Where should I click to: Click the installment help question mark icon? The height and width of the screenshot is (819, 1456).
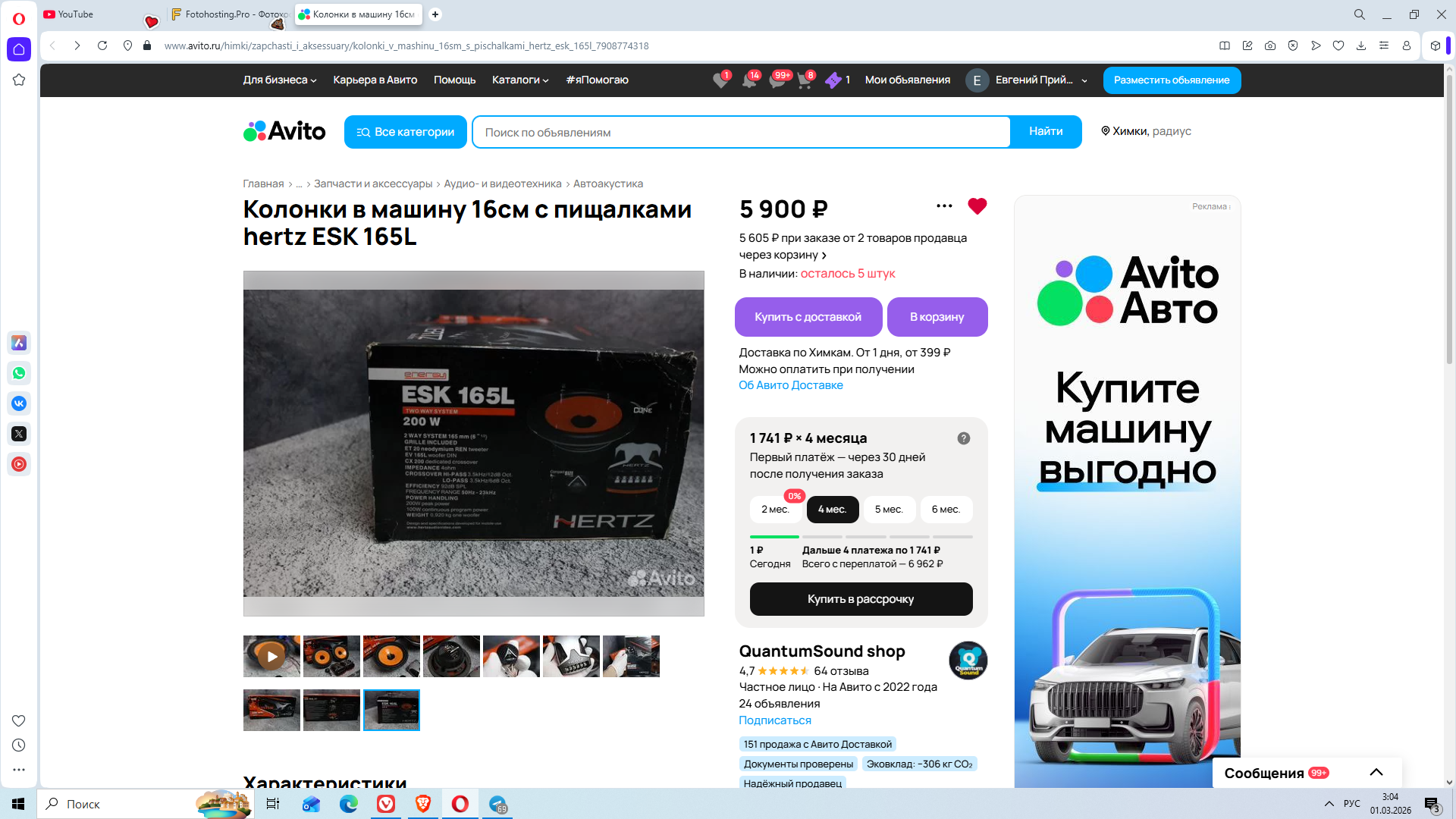click(963, 438)
